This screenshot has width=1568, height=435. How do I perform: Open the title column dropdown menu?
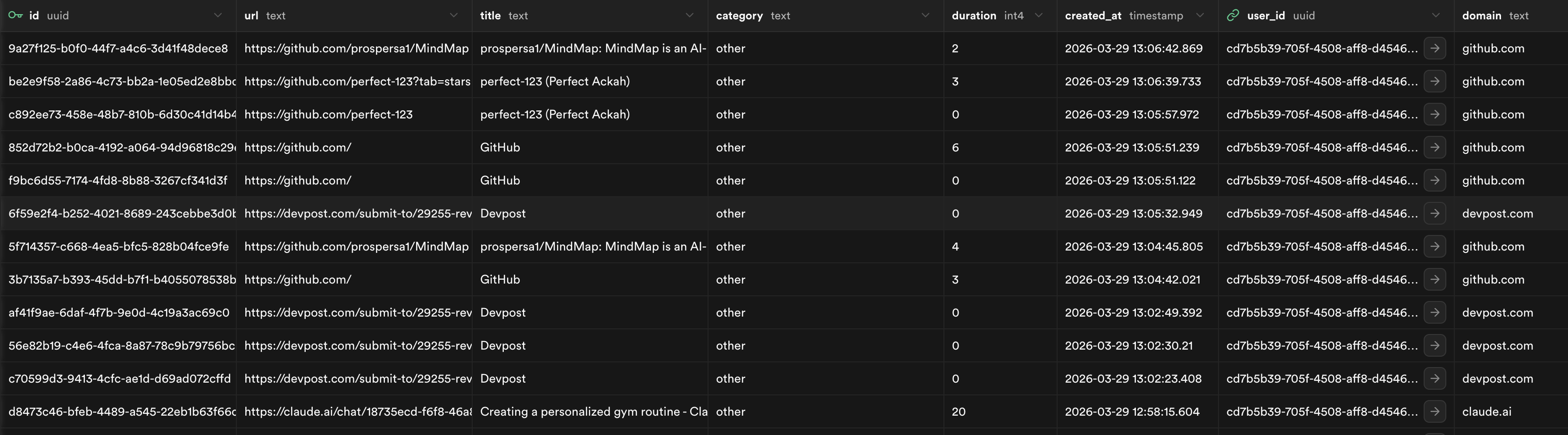pyautogui.click(x=689, y=15)
